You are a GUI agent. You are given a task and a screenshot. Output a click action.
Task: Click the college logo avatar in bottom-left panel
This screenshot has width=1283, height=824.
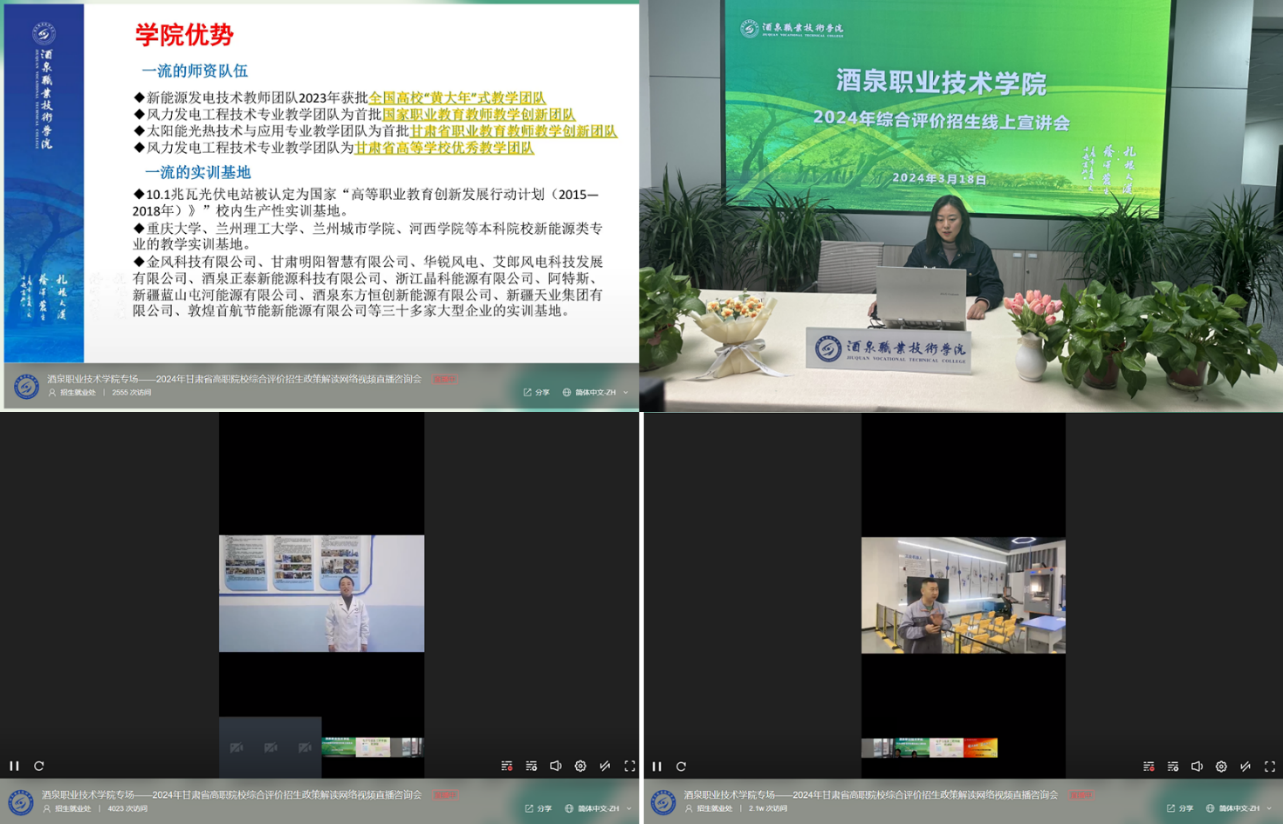coord(21,802)
